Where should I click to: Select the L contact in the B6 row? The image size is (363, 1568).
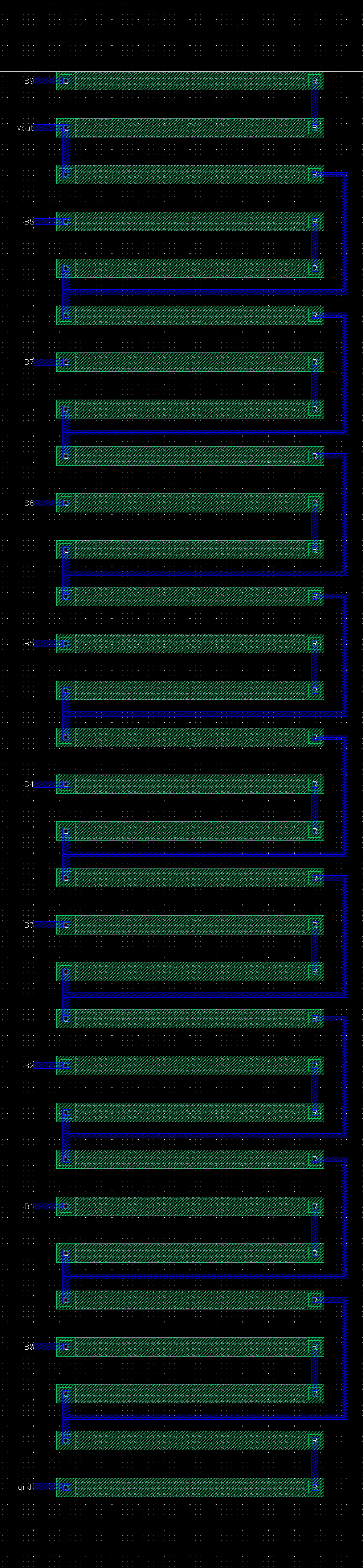(x=66, y=503)
